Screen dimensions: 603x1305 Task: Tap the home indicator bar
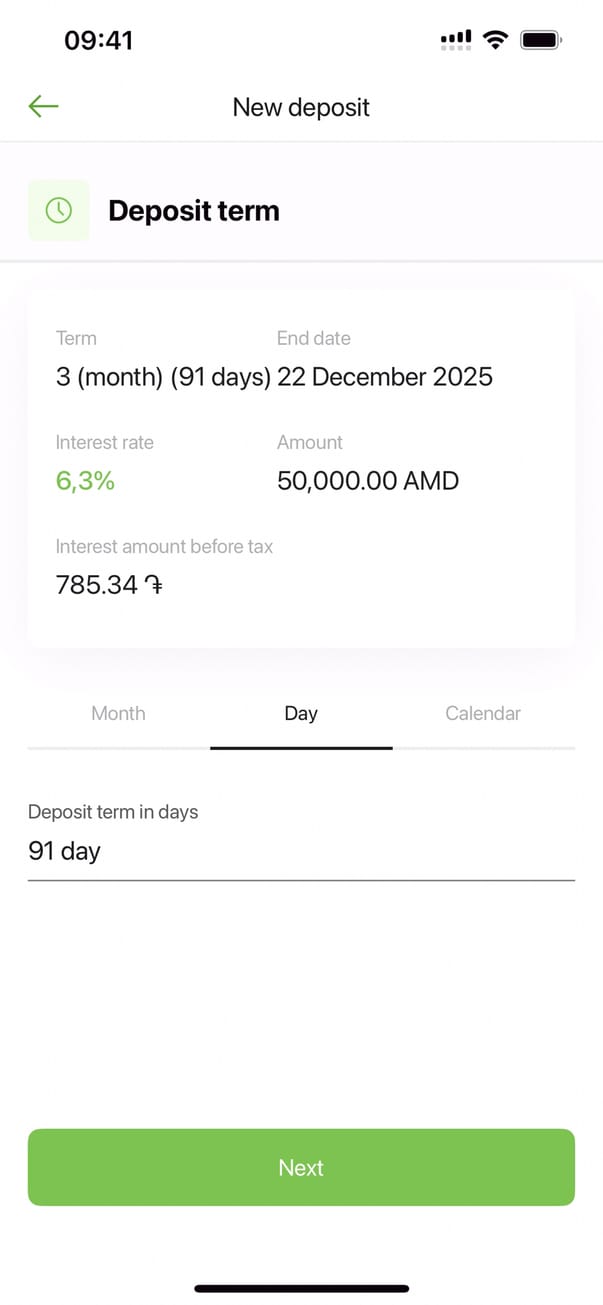pyautogui.click(x=301, y=1288)
